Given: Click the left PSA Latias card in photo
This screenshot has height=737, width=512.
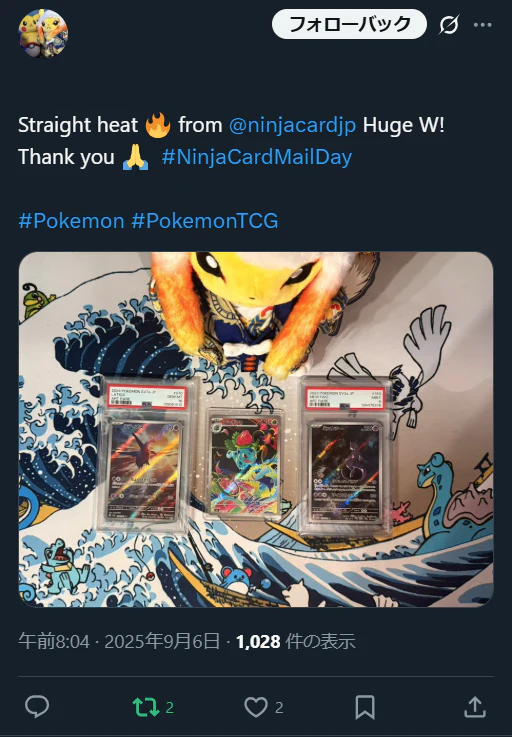Looking at the screenshot, I should [145, 455].
